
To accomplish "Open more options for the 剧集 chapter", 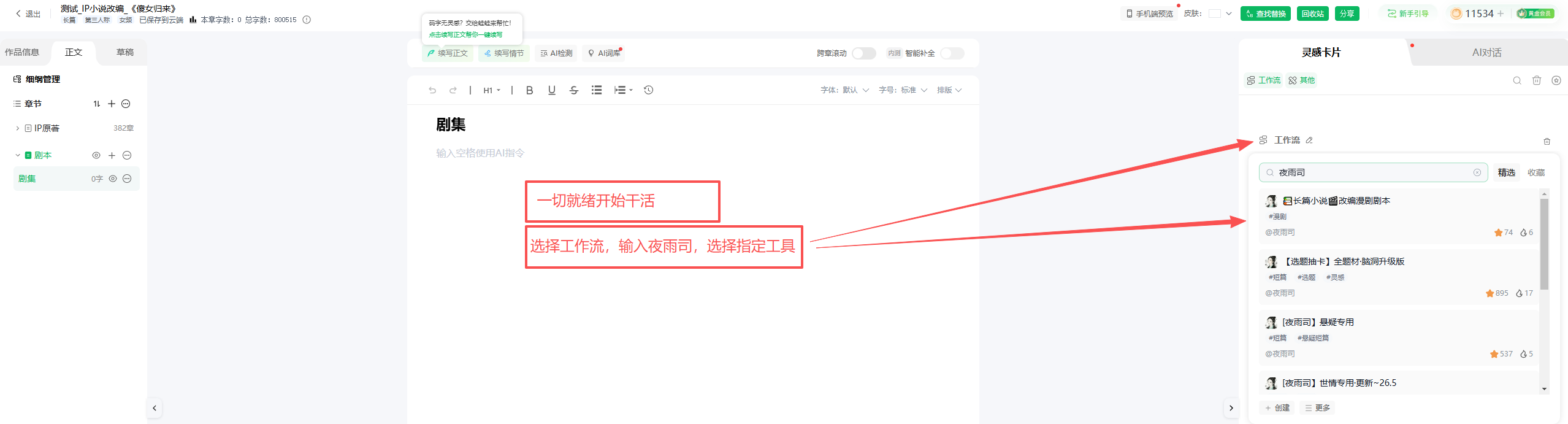I will click(127, 179).
